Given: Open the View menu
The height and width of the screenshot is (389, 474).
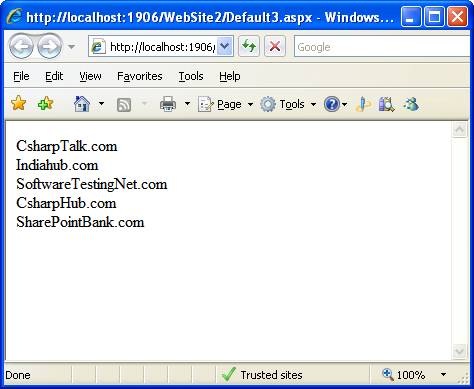Looking at the screenshot, I should (x=90, y=76).
